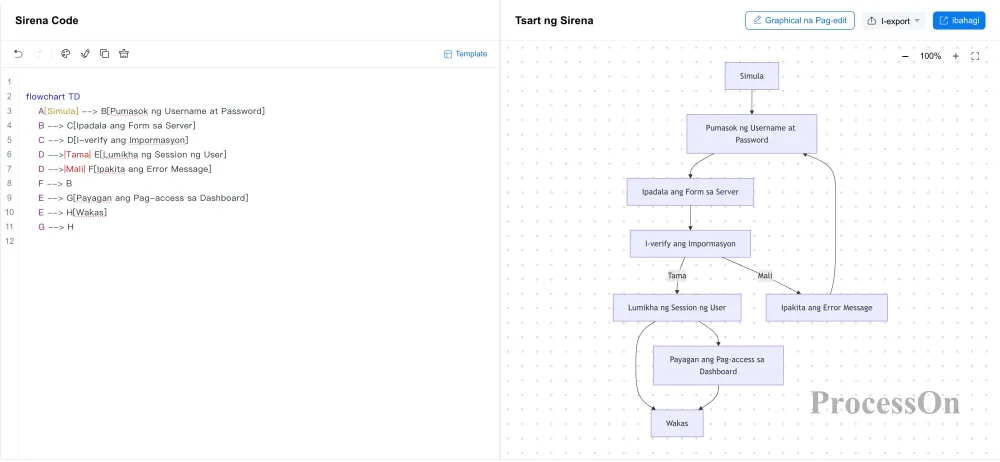1000x462 pixels.
Task: Click code line "G --> H"
Action: click(x=55, y=227)
